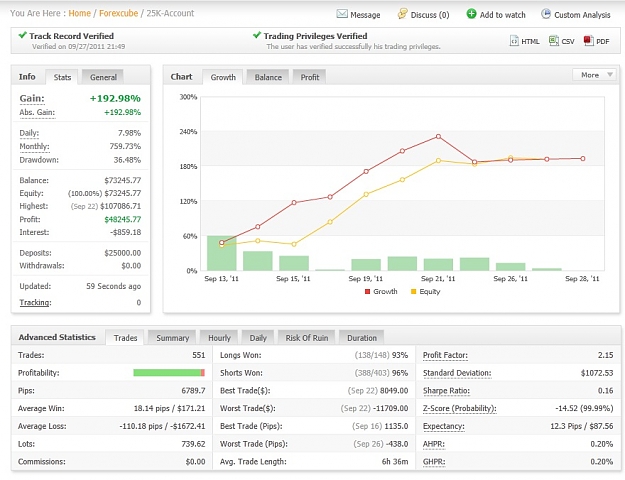Click the Sep 13 green bar in chart
Screen dimensions: 625x480
(222, 253)
